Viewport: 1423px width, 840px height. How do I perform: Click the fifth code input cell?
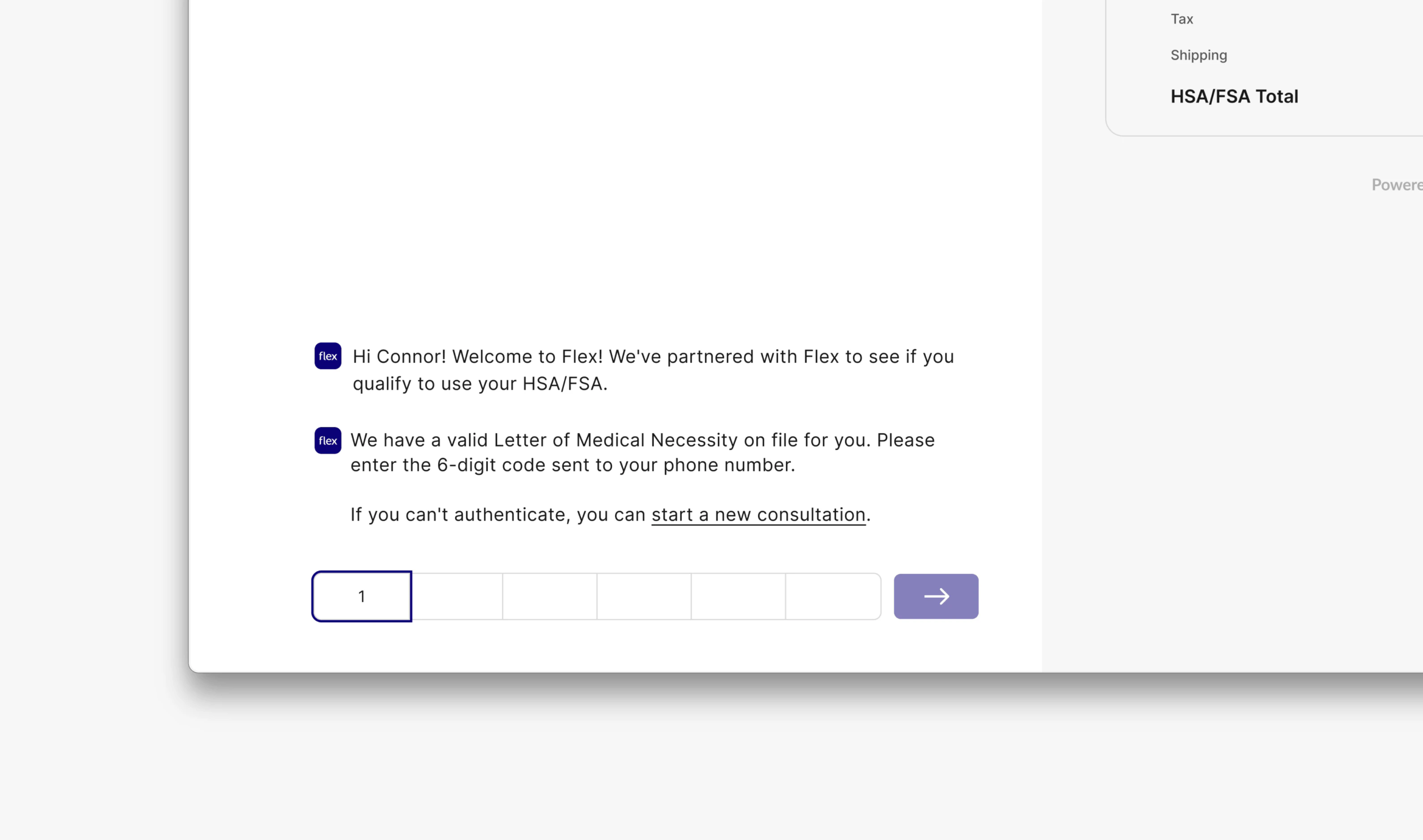click(738, 596)
